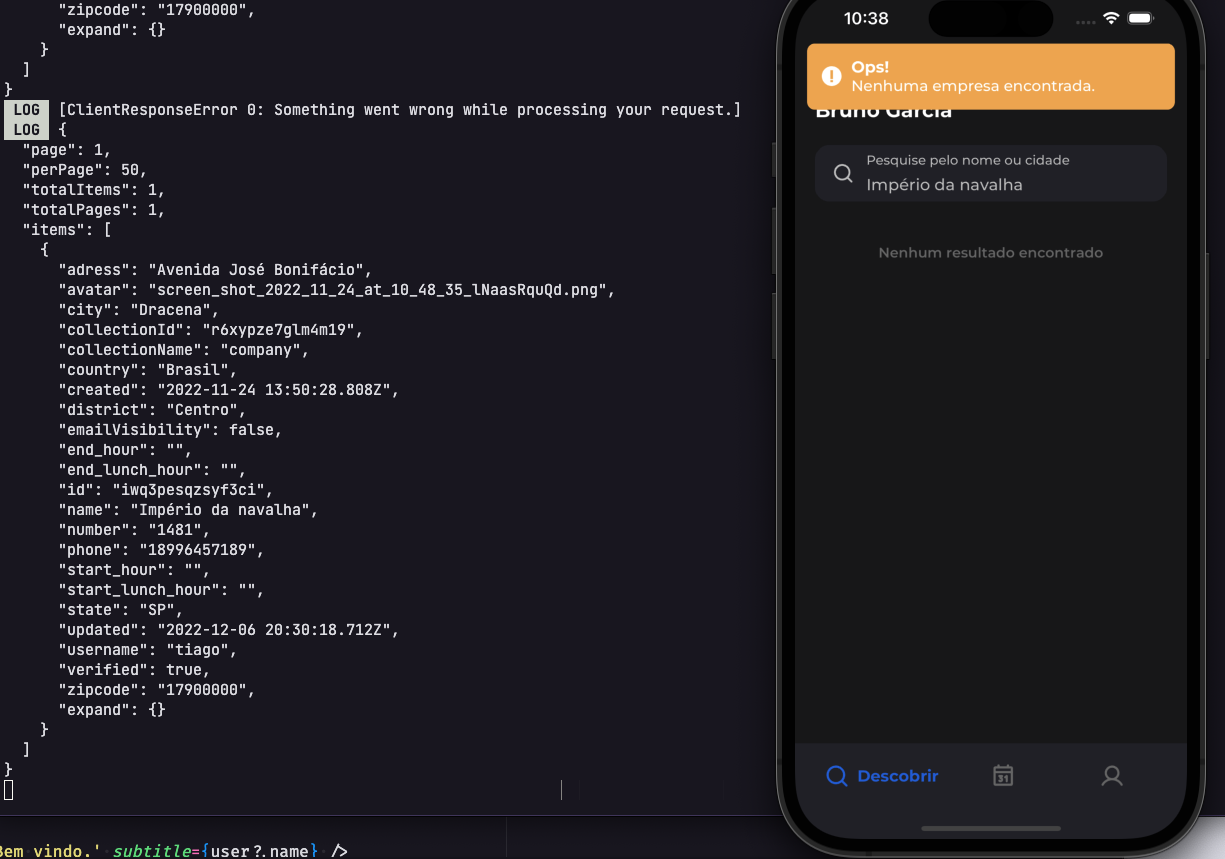This screenshot has width=1225, height=859.
Task: Click the '"emailVisibility": false' line
Action: 170,430
